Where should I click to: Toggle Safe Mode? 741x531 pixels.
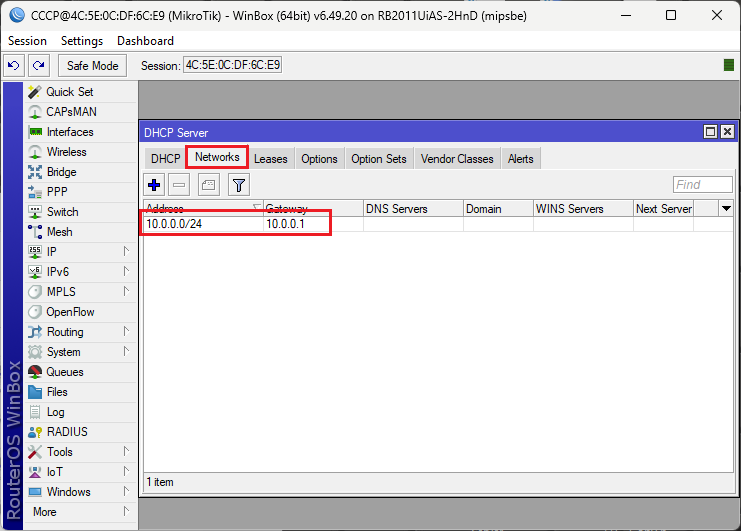[x=92, y=65]
